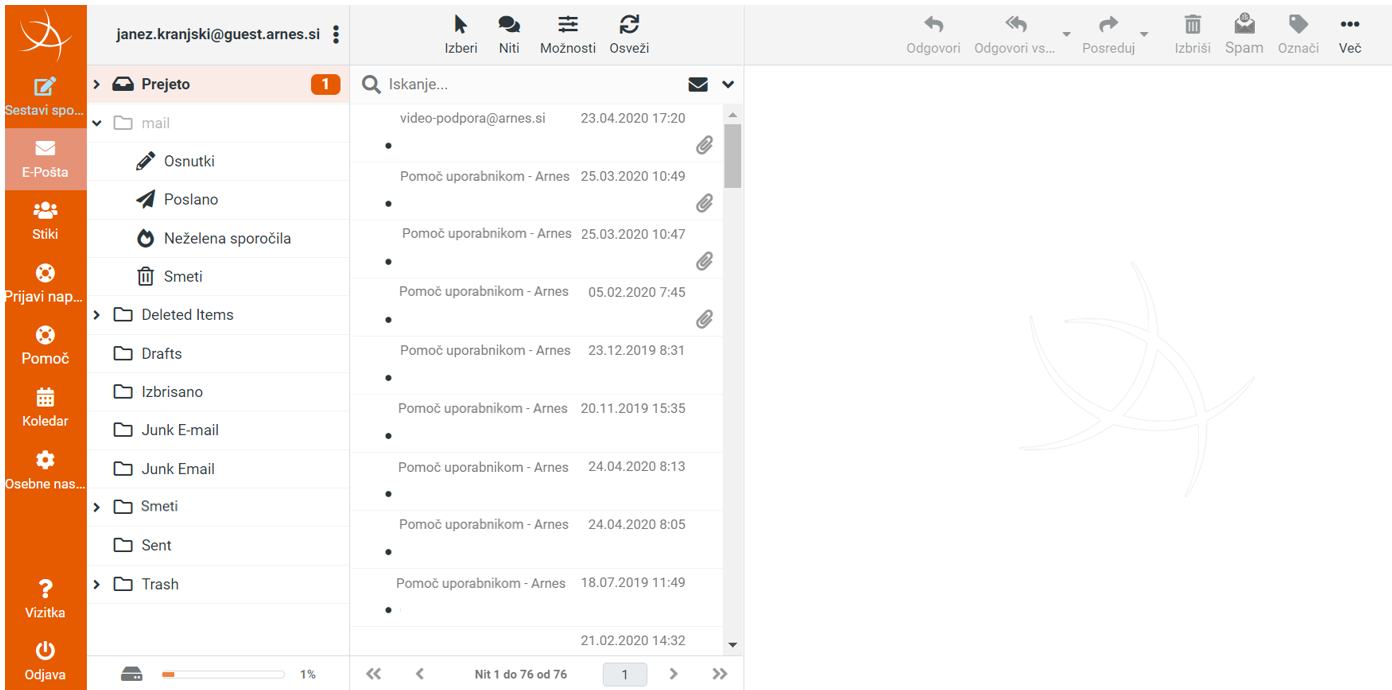Open message dated 25.03.2020 10:49
The height and width of the screenshot is (690, 1392).
tap(536, 191)
